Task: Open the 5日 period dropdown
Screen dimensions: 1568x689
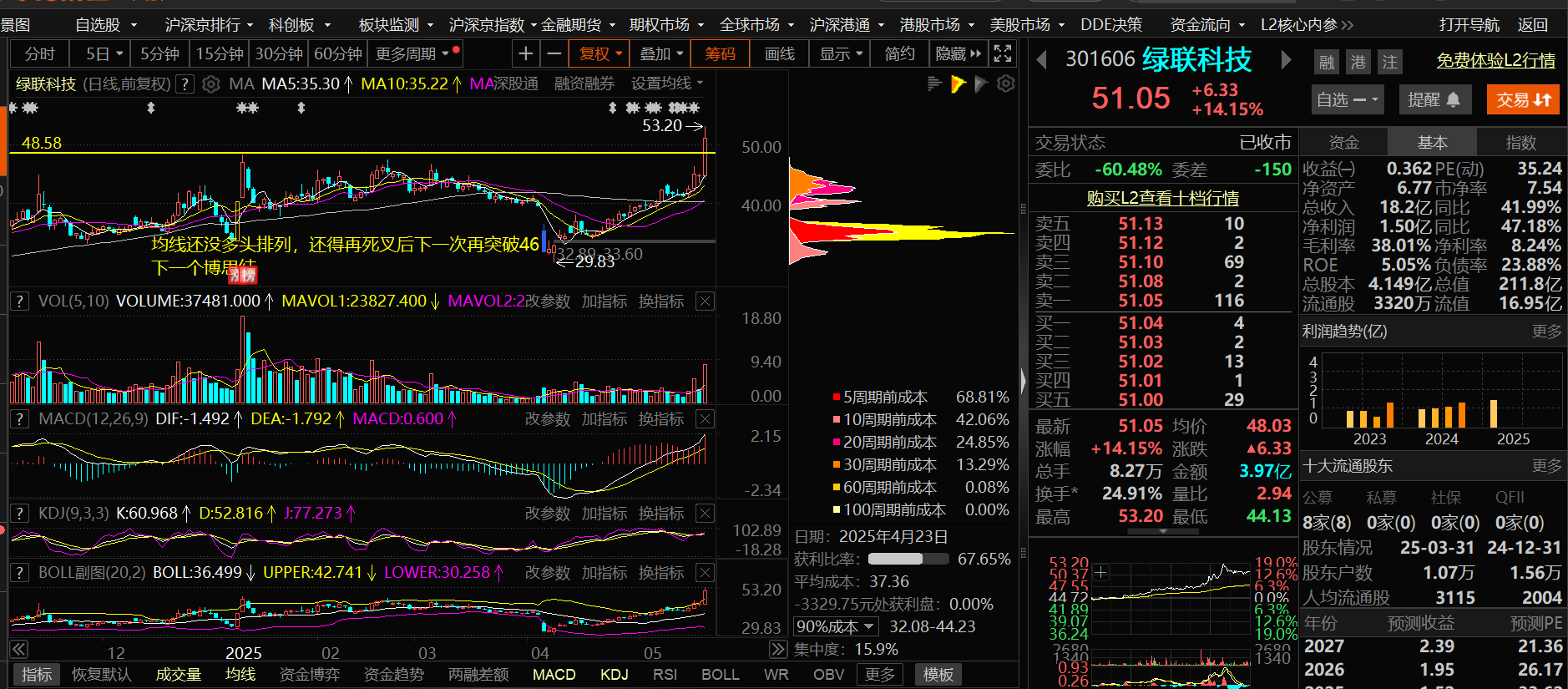Action: (104, 54)
